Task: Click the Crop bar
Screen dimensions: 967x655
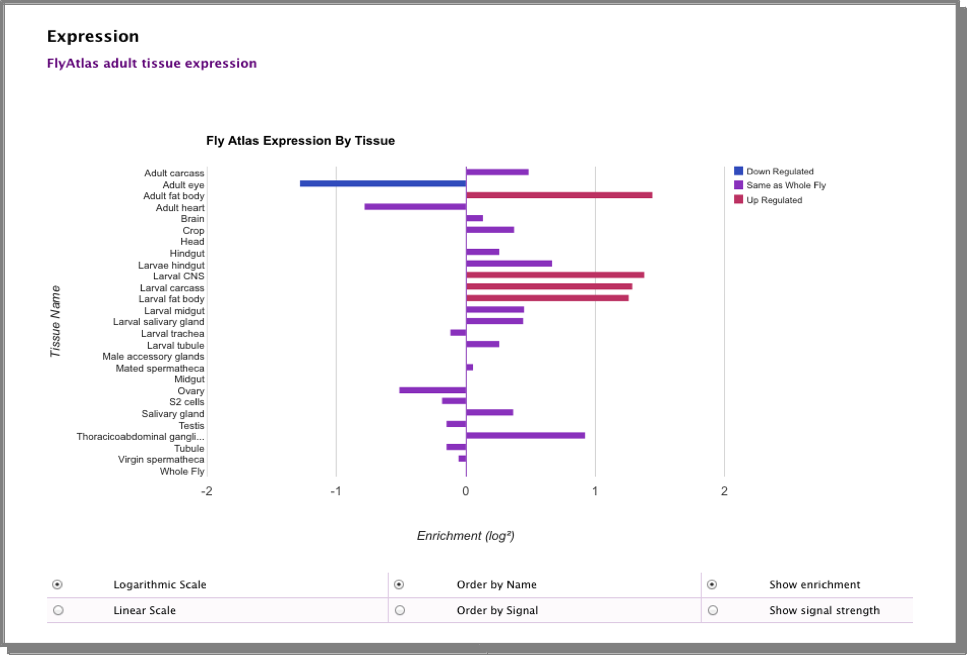Action: pos(490,229)
